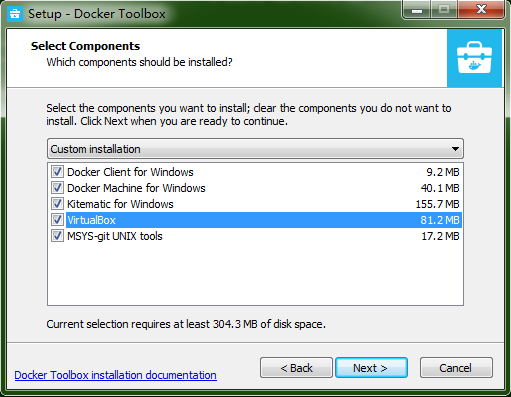
Task: Go back with the Back button
Action: 296,368
